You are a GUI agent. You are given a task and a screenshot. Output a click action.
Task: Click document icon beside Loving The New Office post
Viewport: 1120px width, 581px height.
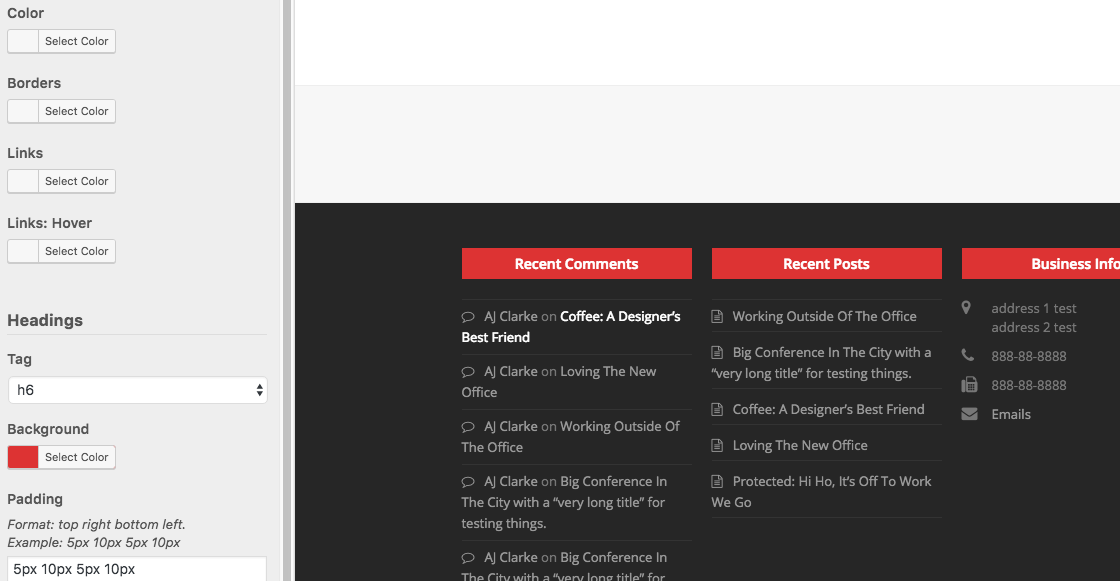click(717, 445)
